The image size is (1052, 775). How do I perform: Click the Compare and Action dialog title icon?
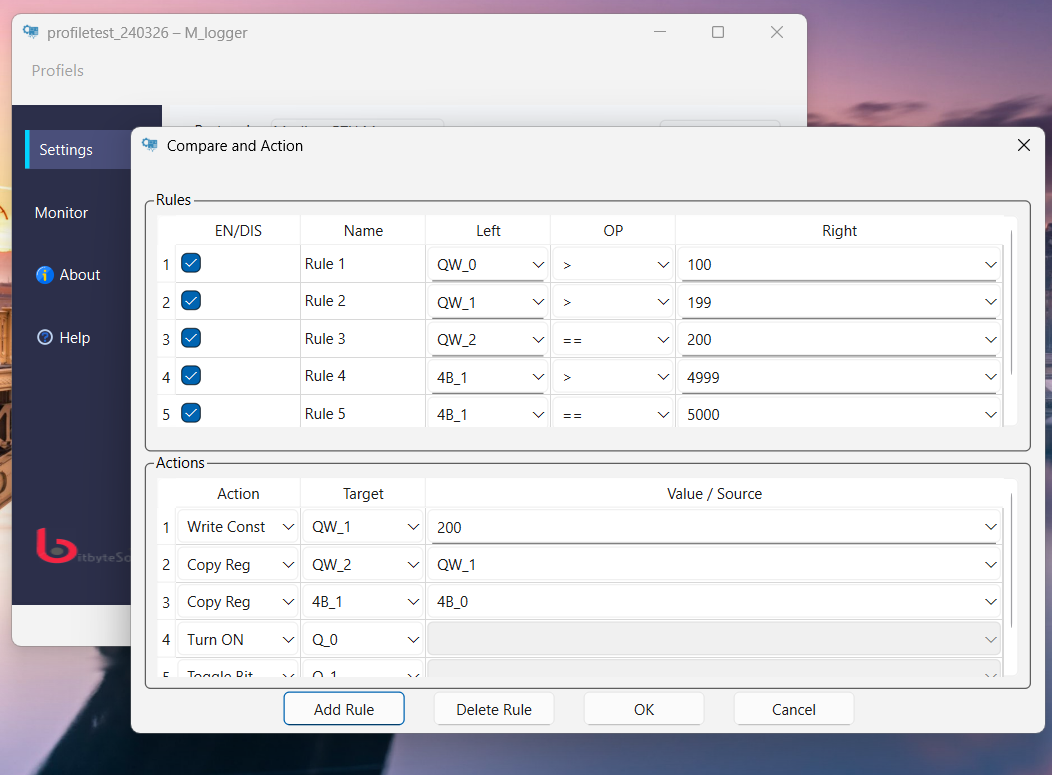tap(150, 145)
